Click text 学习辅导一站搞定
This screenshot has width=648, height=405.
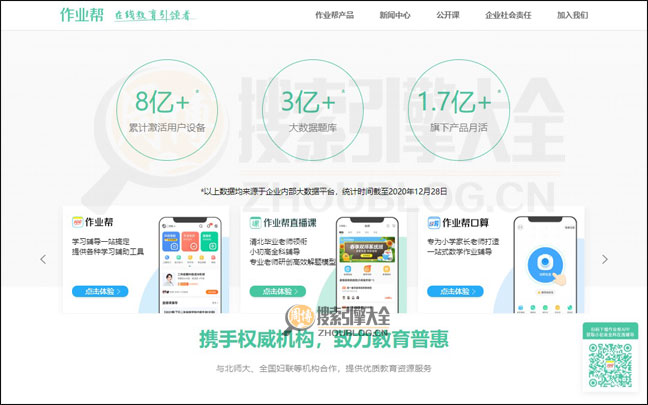101,241
